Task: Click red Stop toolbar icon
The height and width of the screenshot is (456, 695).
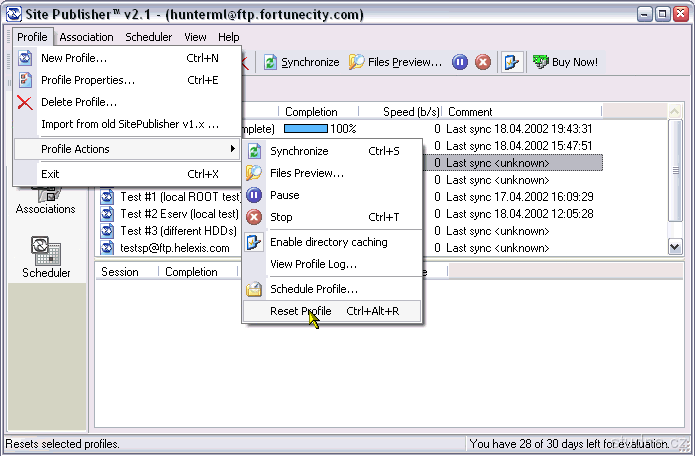Action: (x=483, y=62)
